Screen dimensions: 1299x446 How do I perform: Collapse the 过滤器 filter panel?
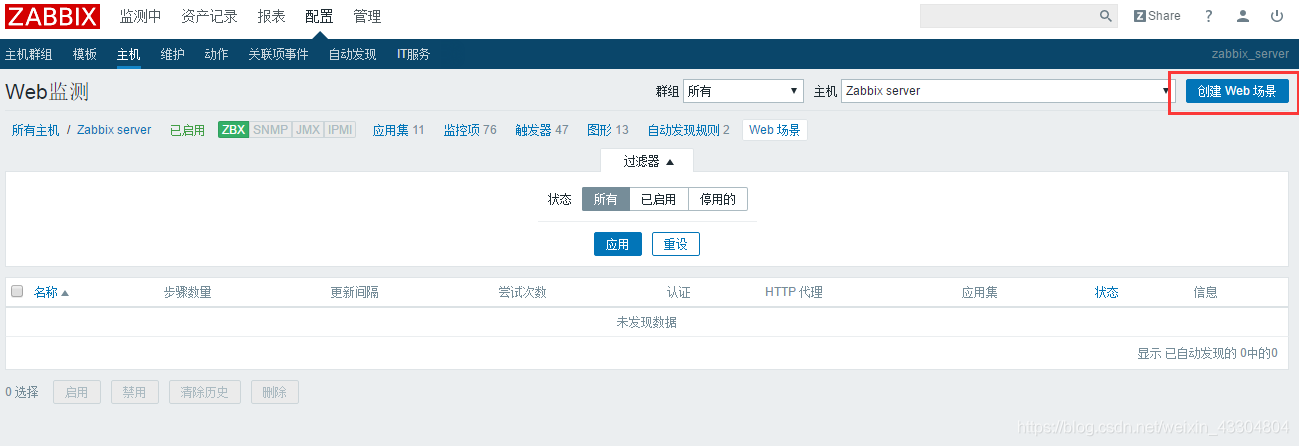647,161
